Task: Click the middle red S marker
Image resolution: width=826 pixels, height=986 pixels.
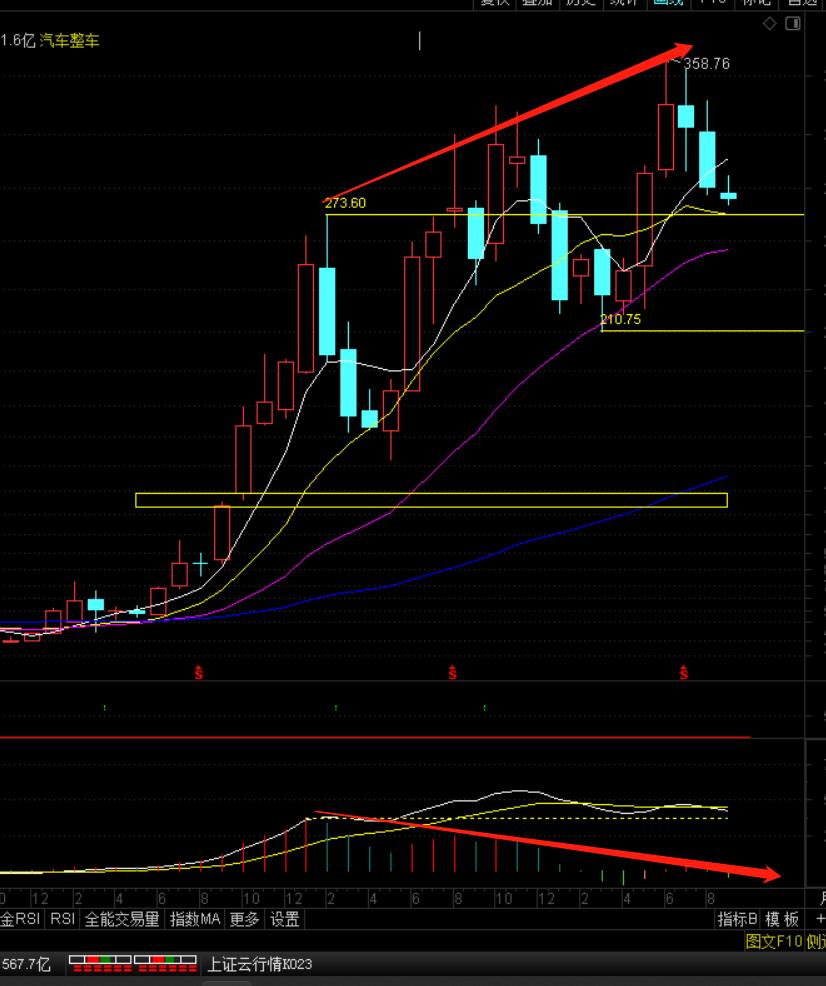Action: pyautogui.click(x=453, y=673)
